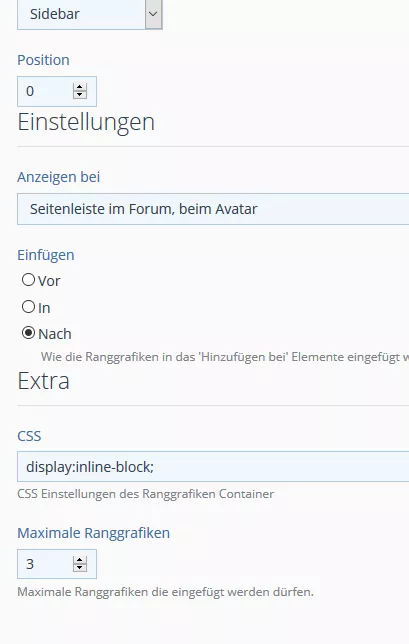Click the Einfügen label
Viewport: 409px width, 644px height.
[x=46, y=255]
